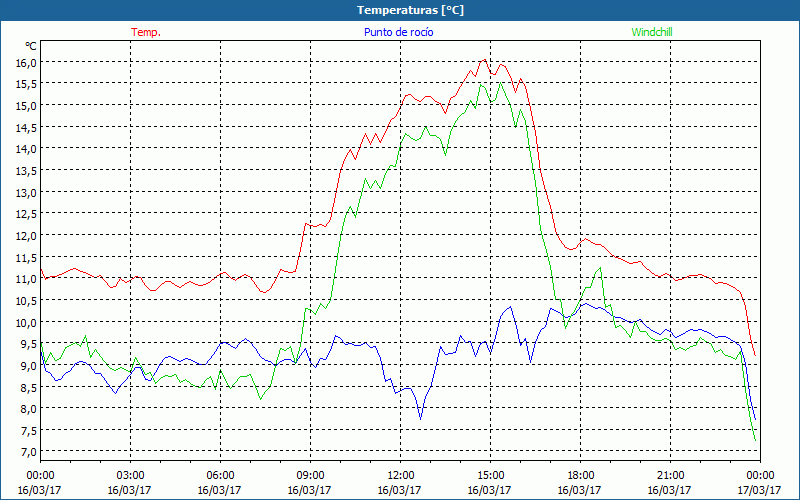Click the 'Temperaturas [°C]' chart title

pos(410,10)
